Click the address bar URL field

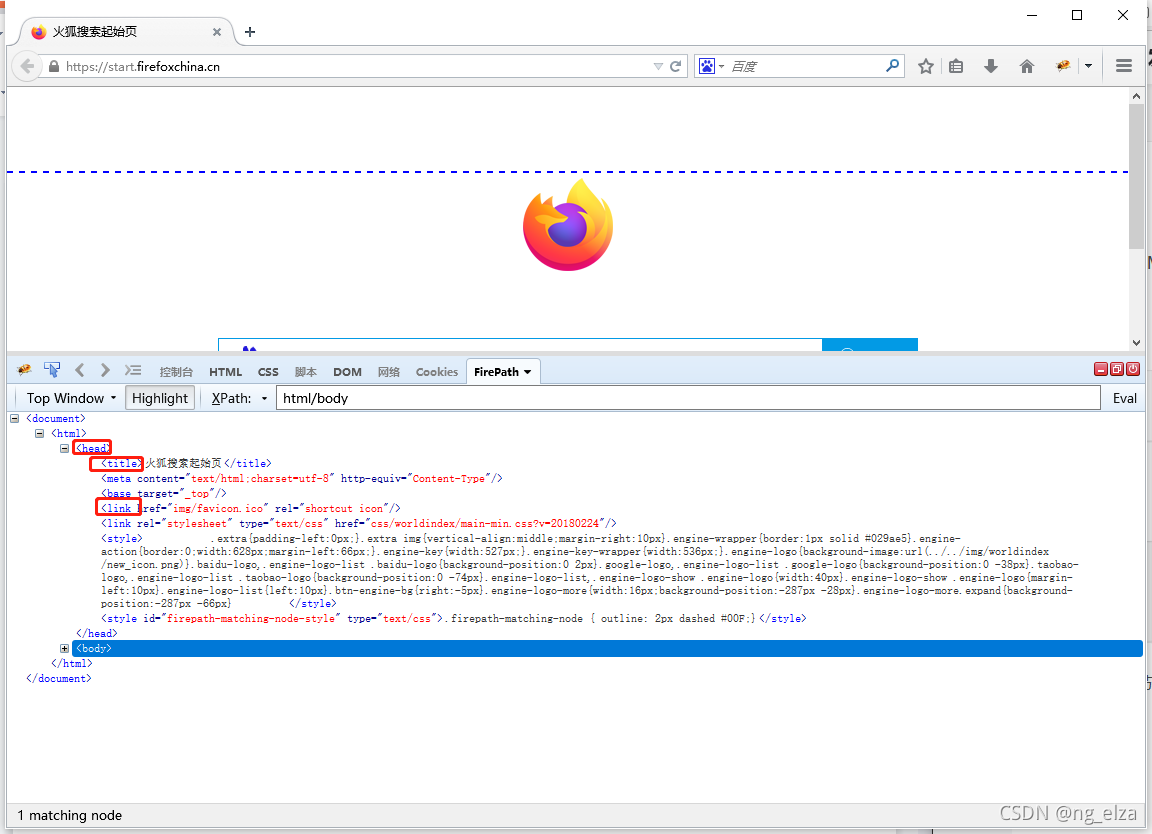click(356, 66)
